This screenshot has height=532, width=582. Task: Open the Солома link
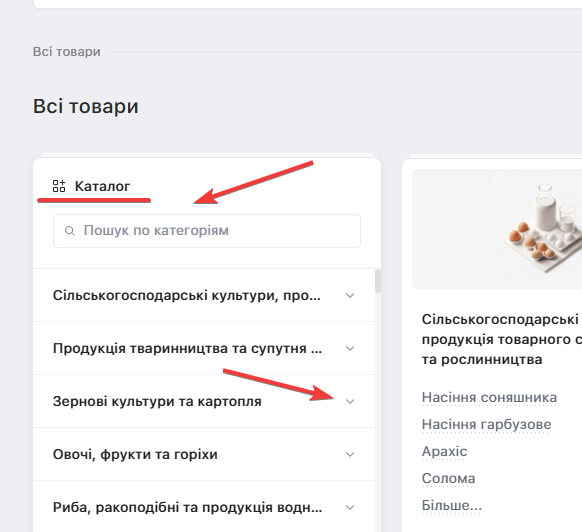tap(448, 479)
